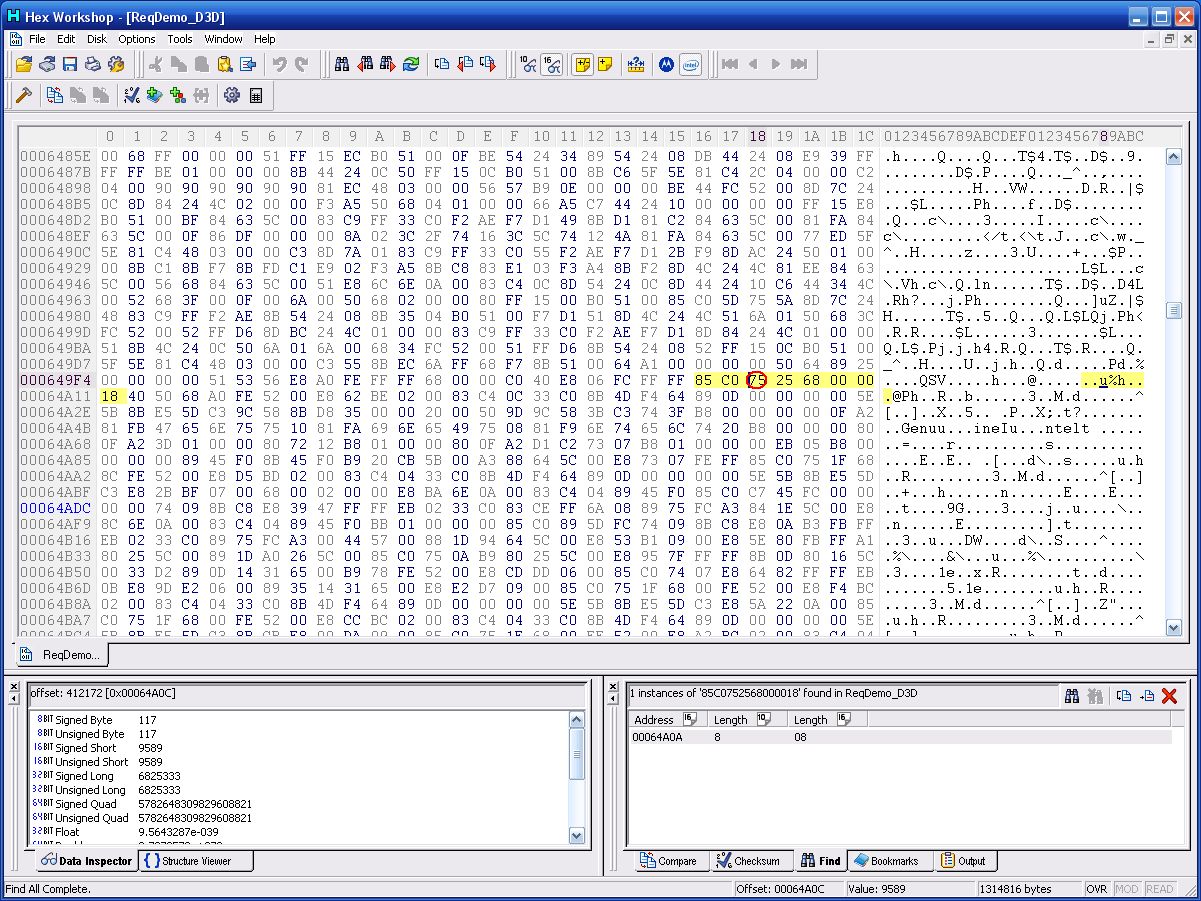Click the green Replace arrows icon
This screenshot has height=901, width=1201.
(411, 65)
